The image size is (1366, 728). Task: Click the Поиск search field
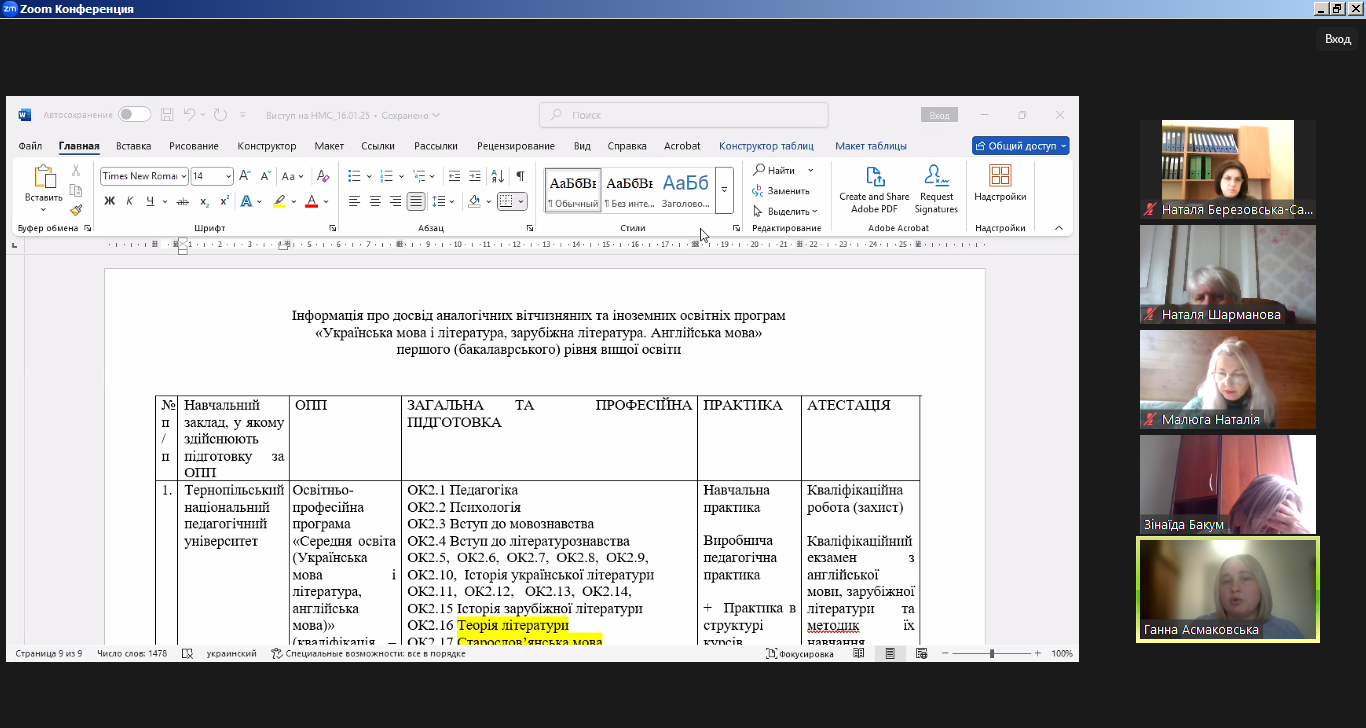coord(684,115)
